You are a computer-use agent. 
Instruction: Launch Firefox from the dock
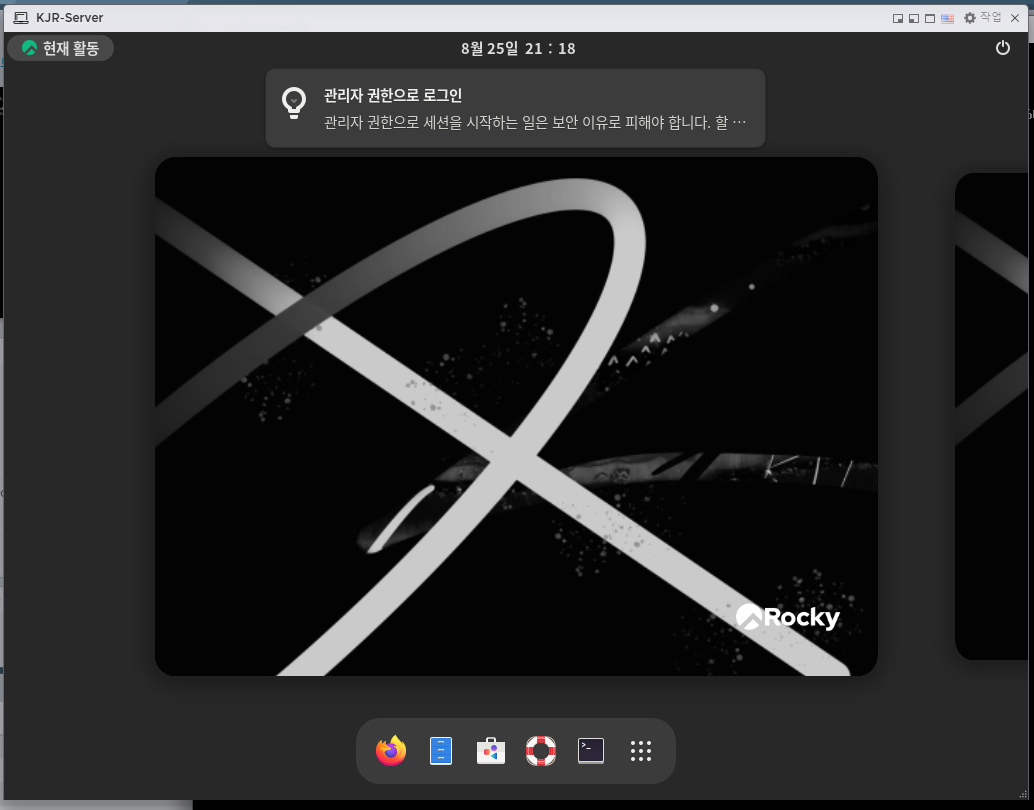pyautogui.click(x=391, y=751)
